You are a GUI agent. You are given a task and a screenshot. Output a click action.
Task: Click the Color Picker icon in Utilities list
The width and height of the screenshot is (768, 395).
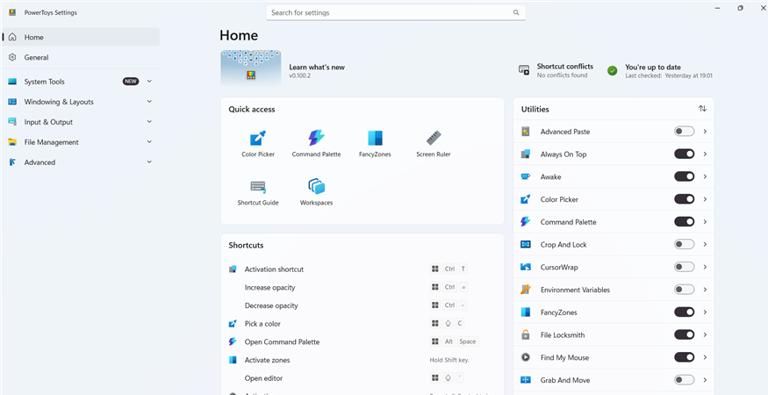(526, 199)
